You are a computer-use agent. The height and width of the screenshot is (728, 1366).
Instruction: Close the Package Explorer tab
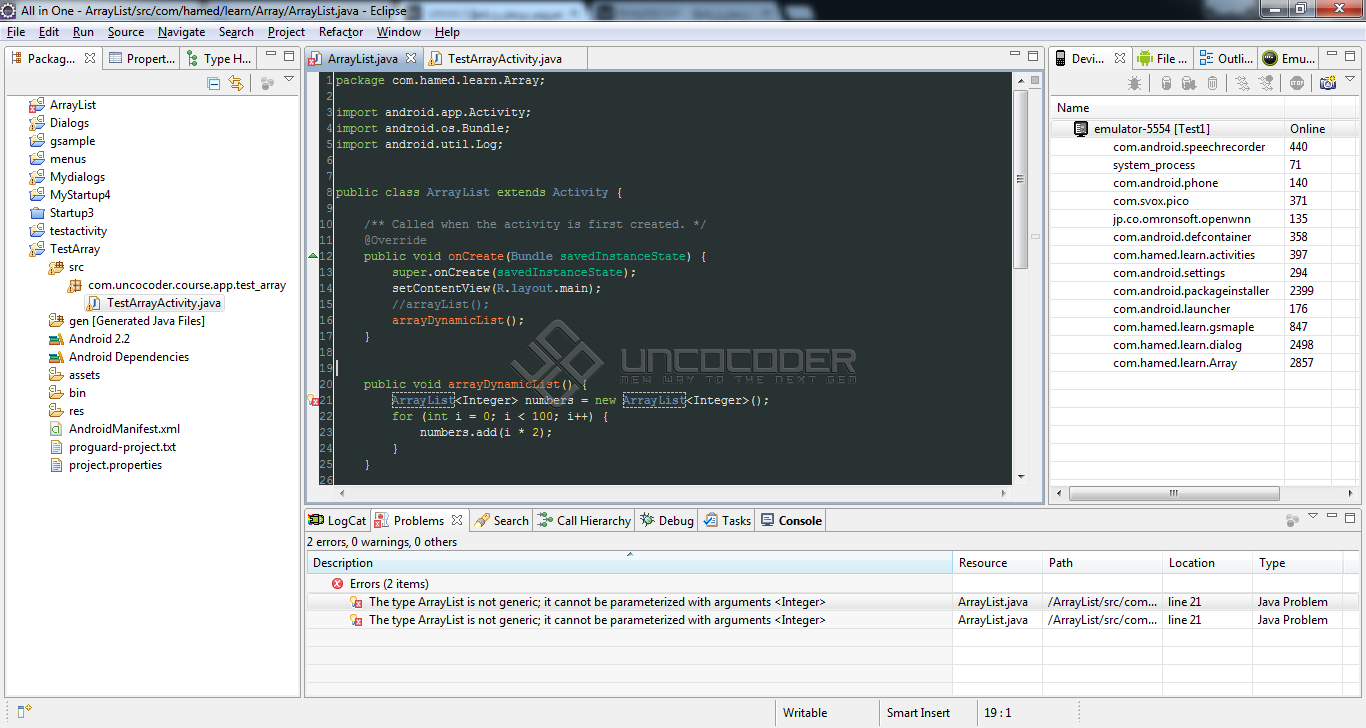(x=89, y=58)
